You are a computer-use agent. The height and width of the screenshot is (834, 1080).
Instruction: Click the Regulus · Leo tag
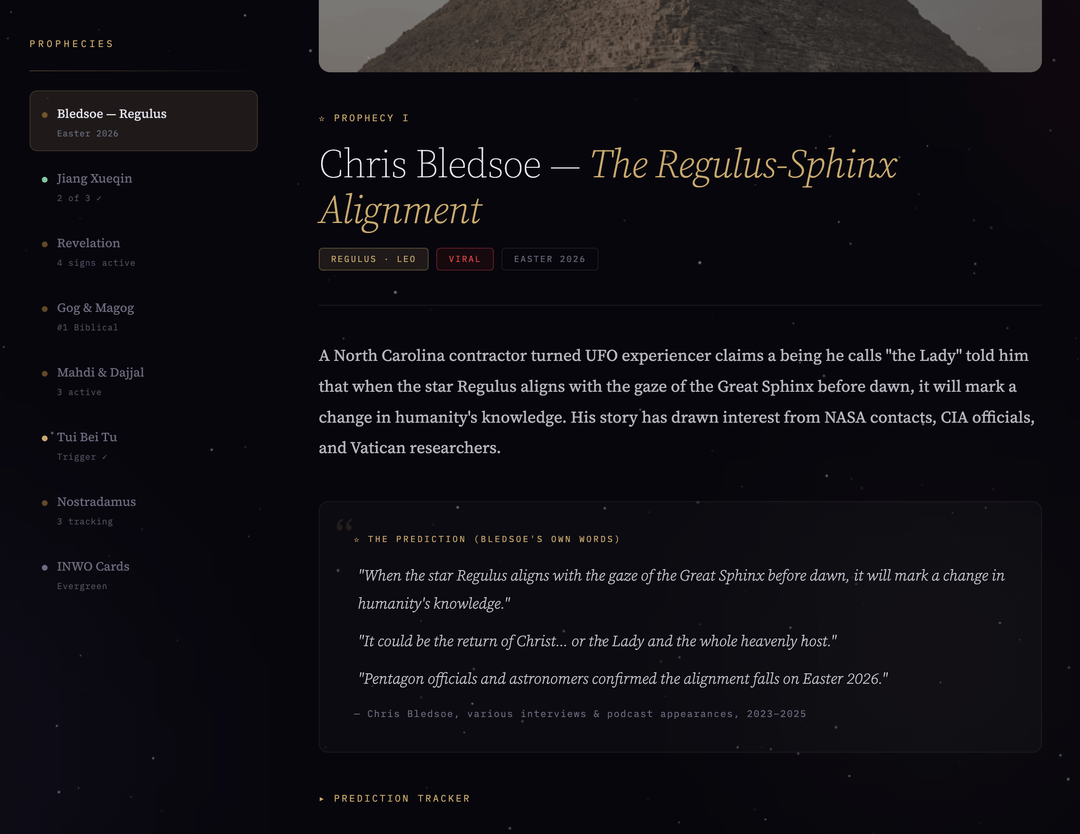tap(373, 259)
